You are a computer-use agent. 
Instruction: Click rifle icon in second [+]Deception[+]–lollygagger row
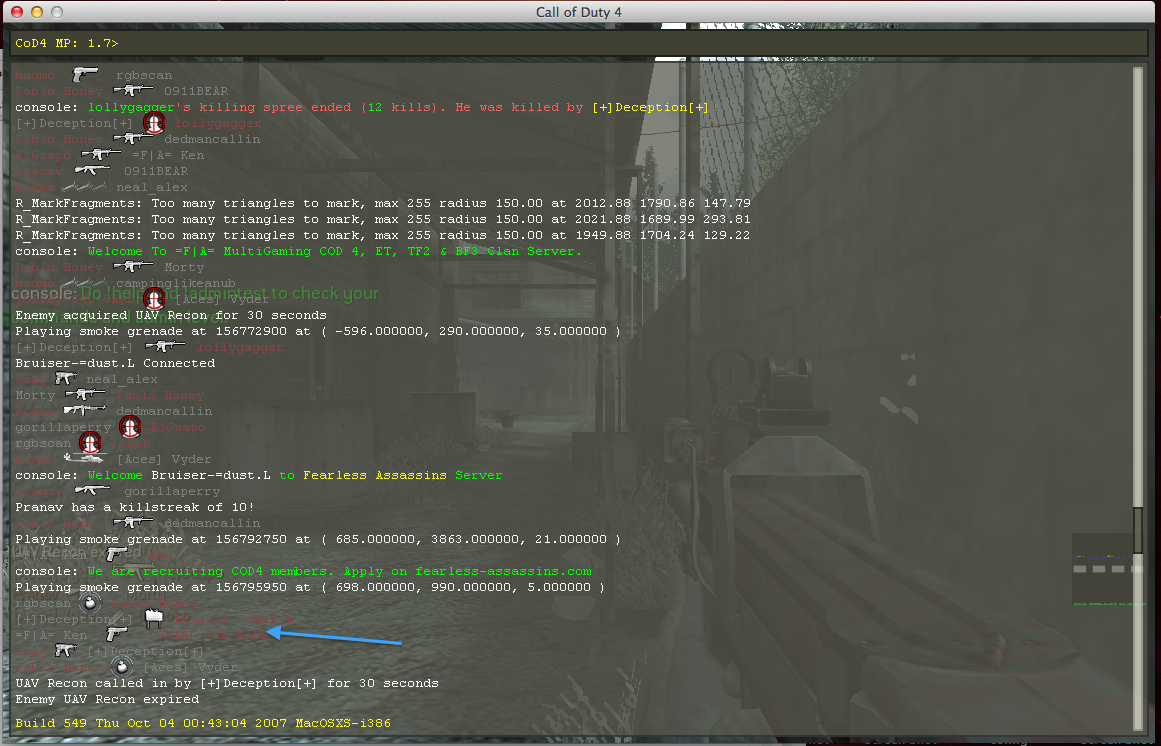pos(165,346)
